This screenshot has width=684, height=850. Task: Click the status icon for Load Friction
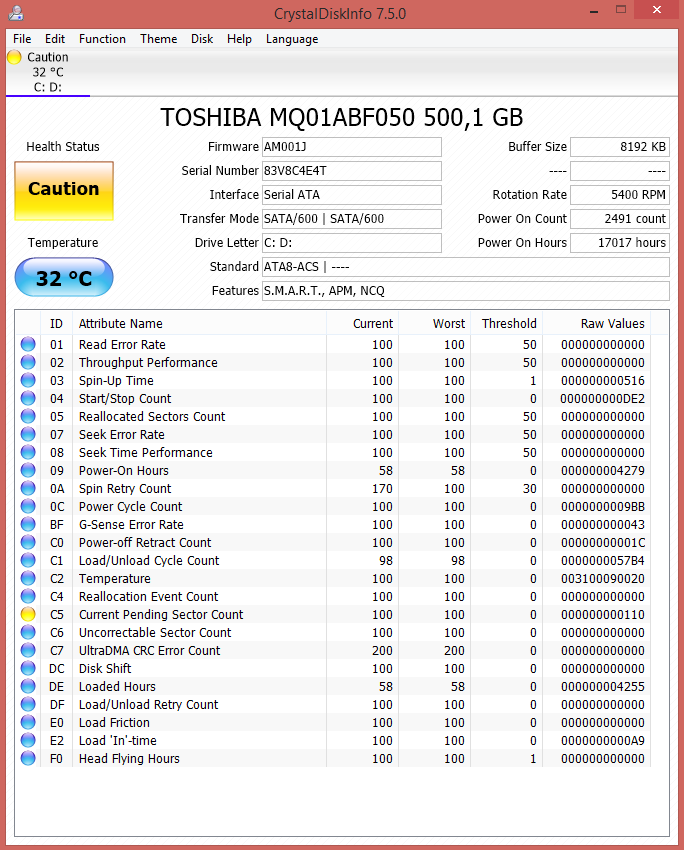point(28,722)
